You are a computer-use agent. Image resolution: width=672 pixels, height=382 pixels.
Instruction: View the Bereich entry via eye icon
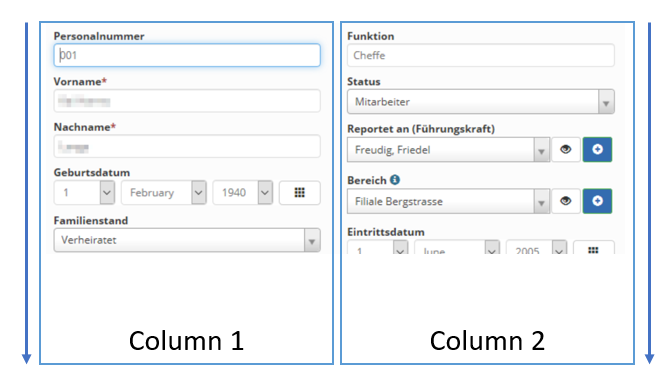point(566,201)
